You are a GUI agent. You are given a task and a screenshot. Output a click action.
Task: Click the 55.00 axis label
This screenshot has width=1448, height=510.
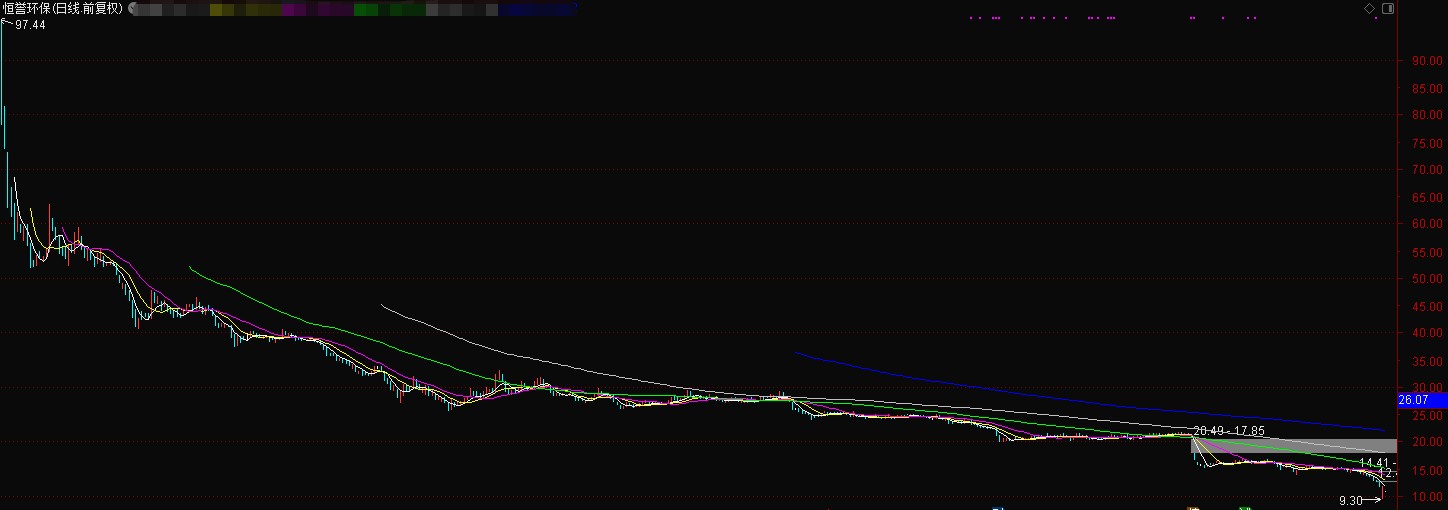point(1426,251)
